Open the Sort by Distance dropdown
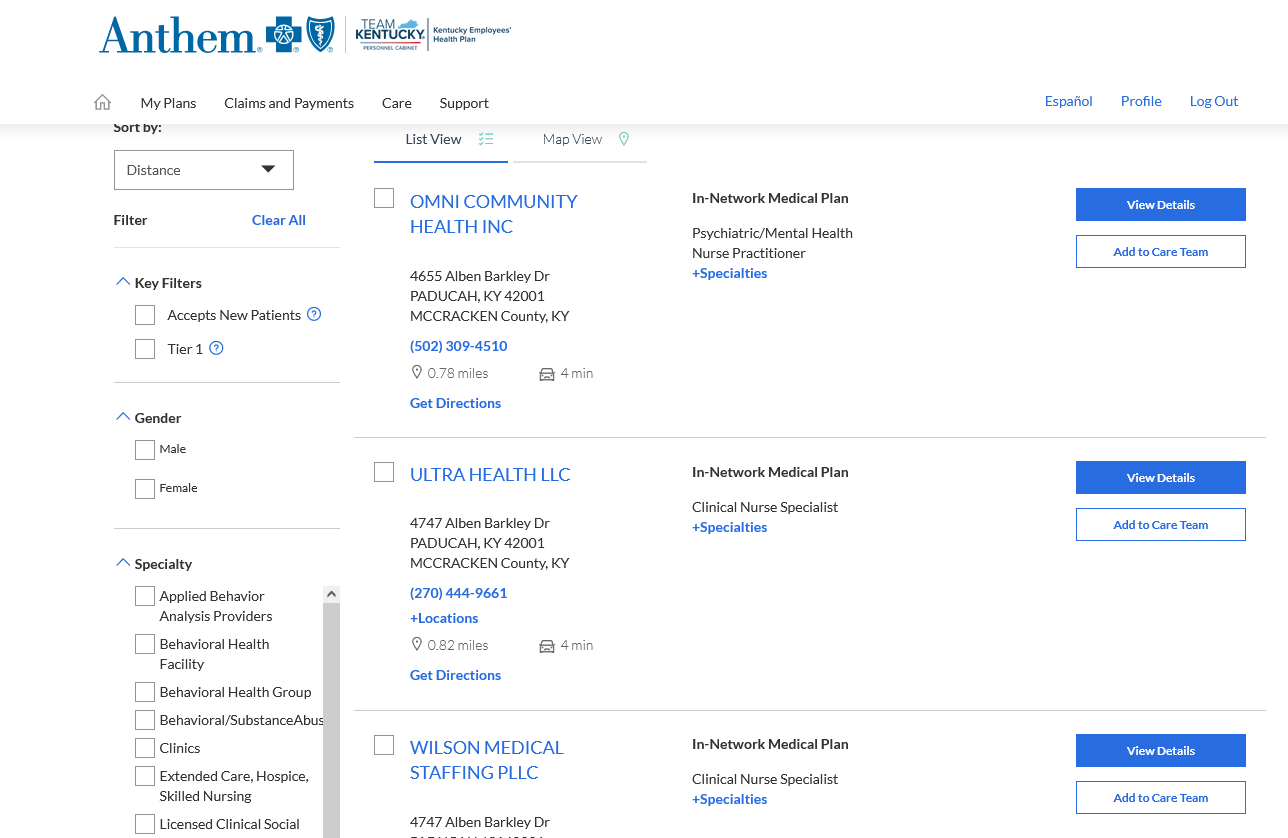The height and width of the screenshot is (838, 1288). (204, 170)
